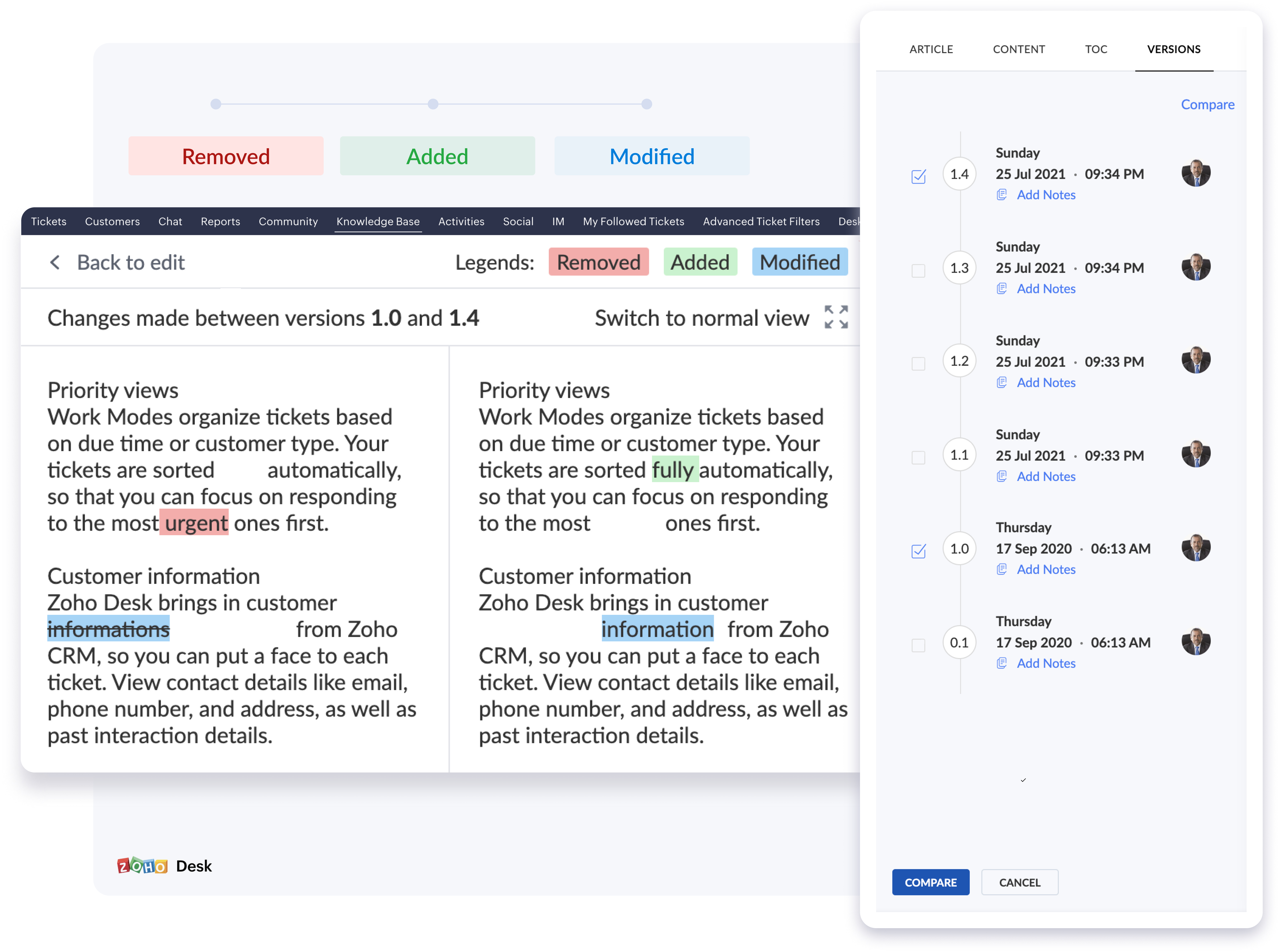The width and height of the screenshot is (1280, 952).
Task: Click the back arrow beside Back to edit
Action: [55, 263]
